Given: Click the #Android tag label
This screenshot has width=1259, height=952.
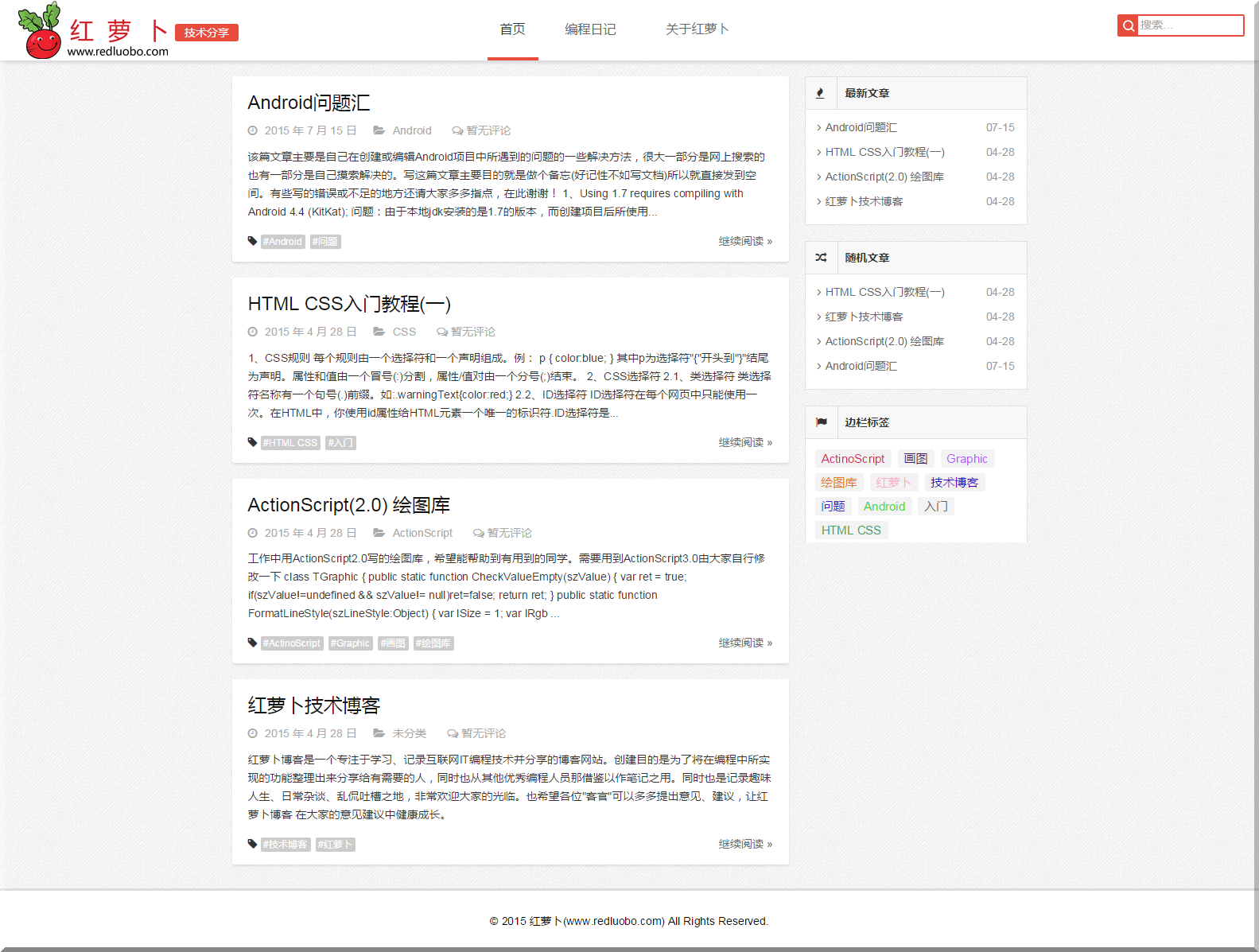Looking at the screenshot, I should (282, 242).
